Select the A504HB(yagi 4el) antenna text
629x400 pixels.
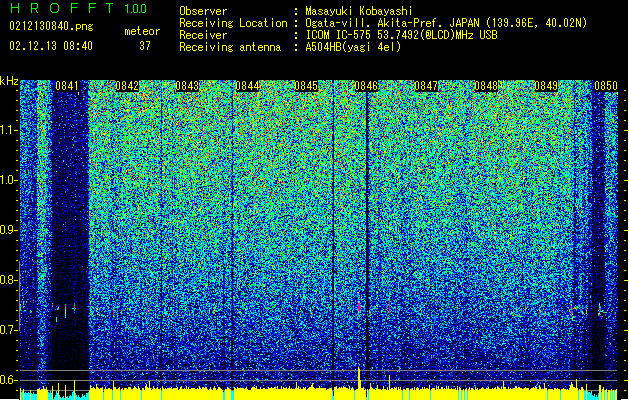pos(353,47)
